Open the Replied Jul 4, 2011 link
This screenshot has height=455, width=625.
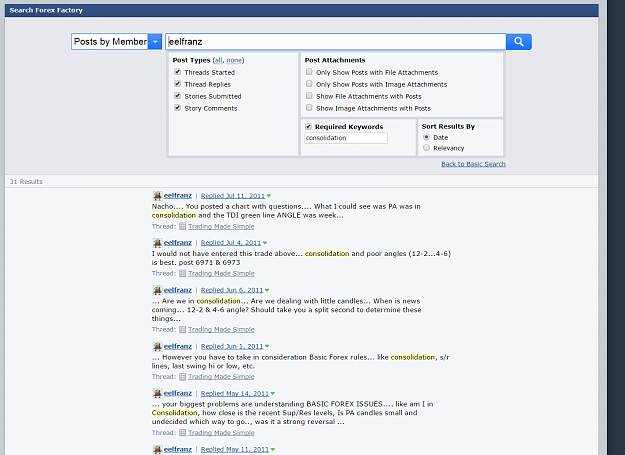click(231, 243)
